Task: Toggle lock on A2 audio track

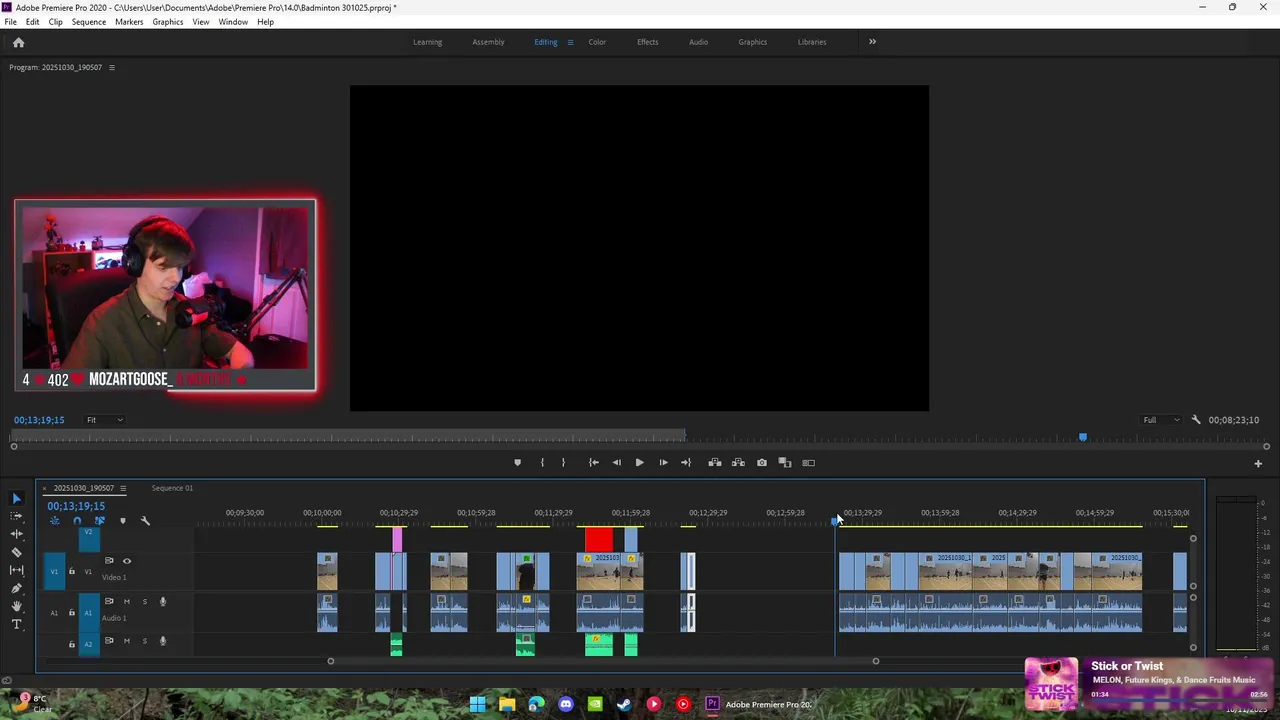Action: click(x=71, y=644)
